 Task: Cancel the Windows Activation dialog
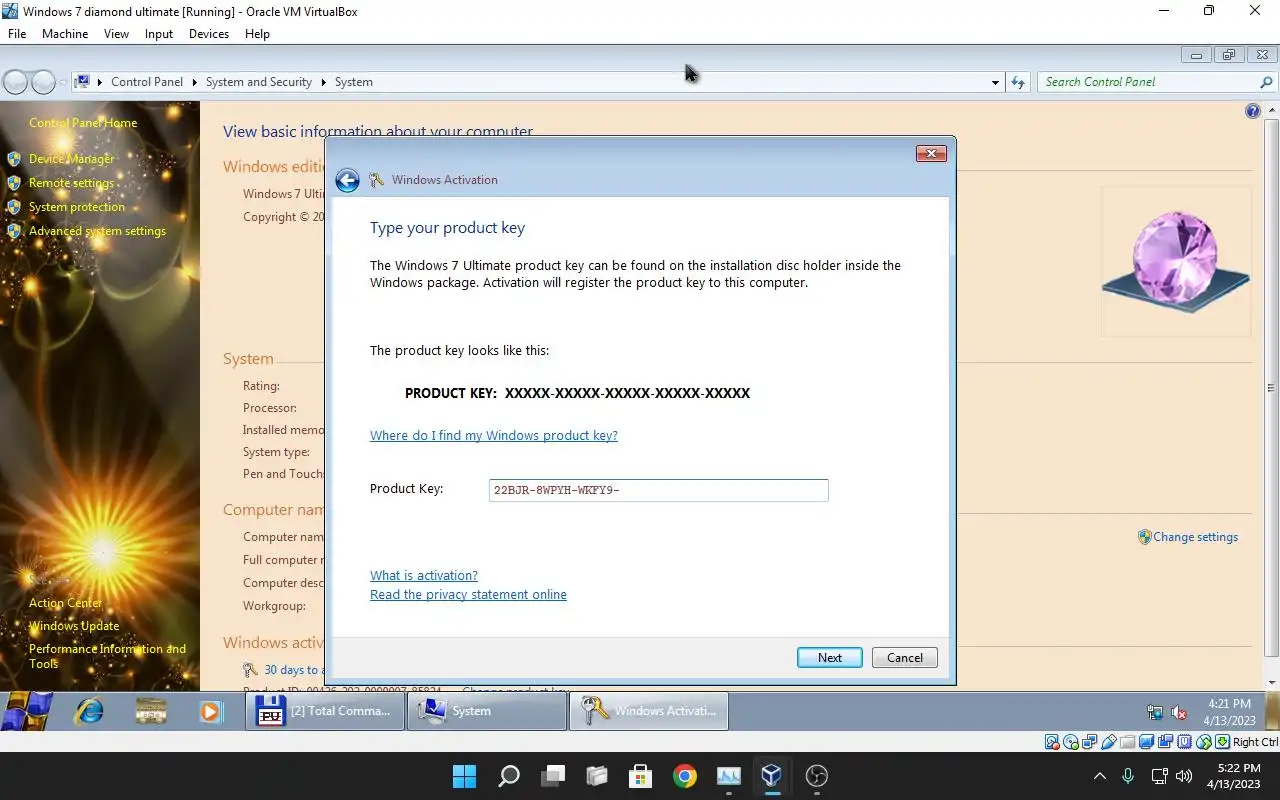pos(904,657)
